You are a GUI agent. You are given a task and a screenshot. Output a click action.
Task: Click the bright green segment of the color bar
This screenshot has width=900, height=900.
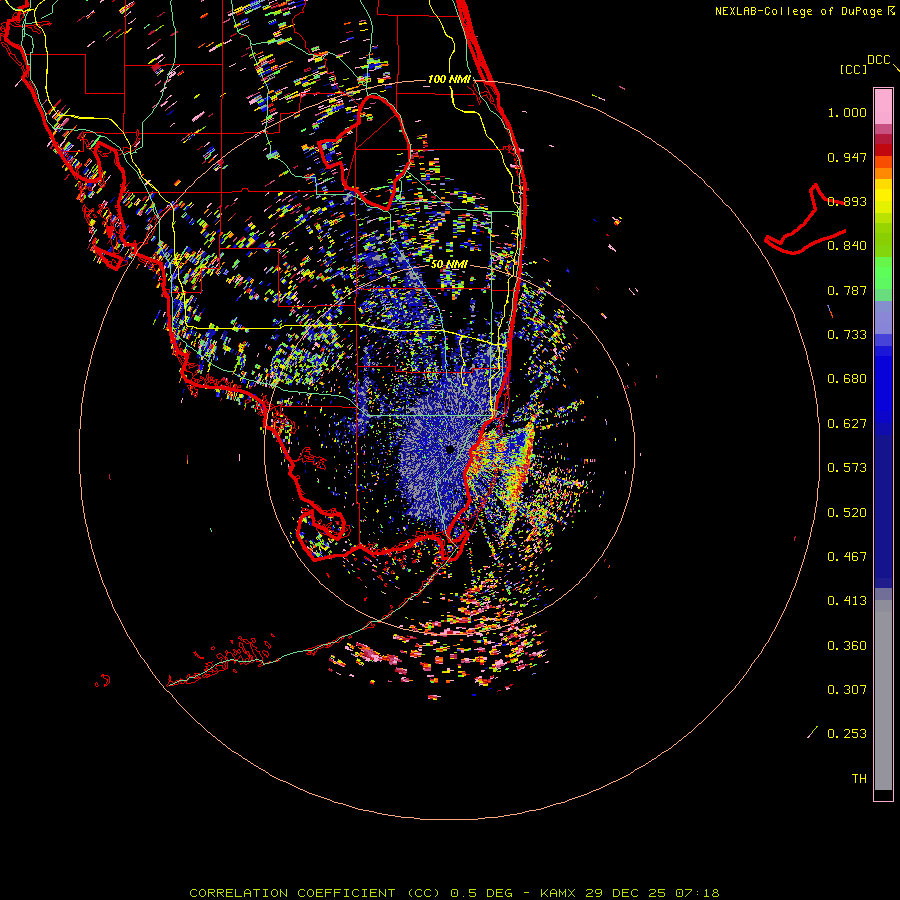click(x=883, y=273)
